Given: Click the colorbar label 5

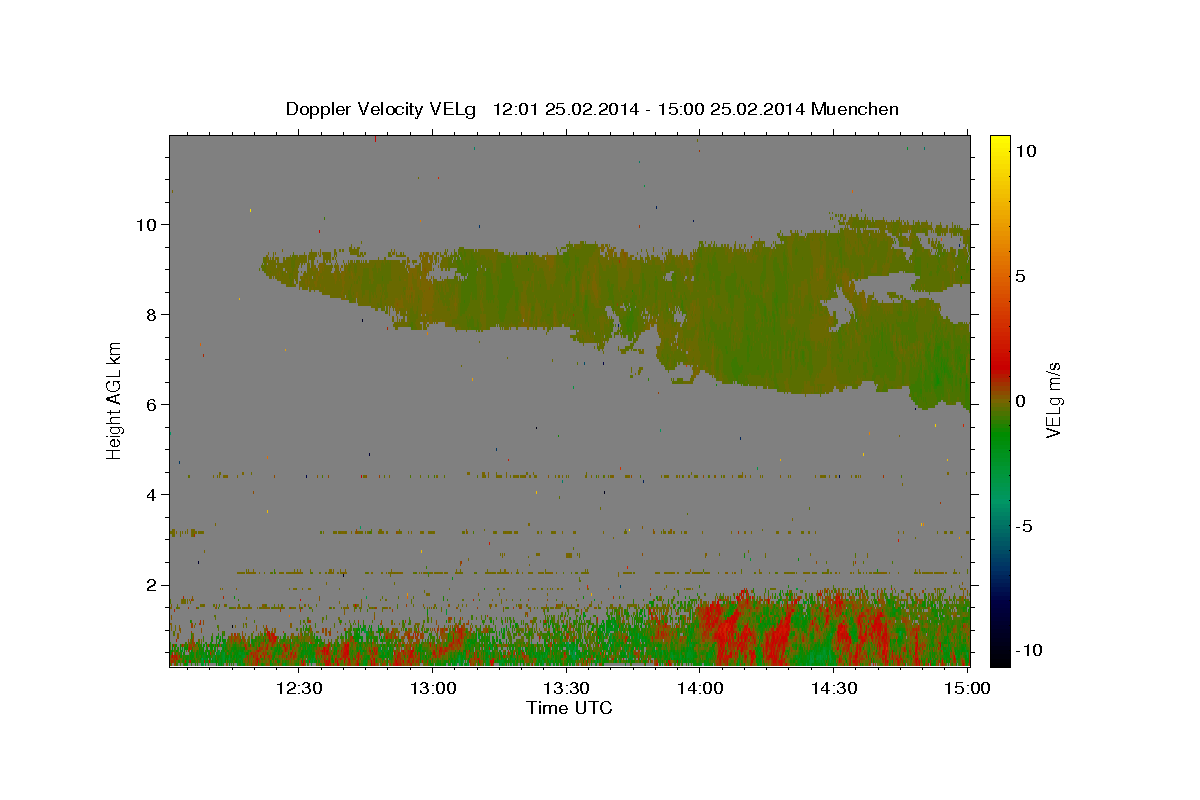Looking at the screenshot, I should pos(1020,276).
